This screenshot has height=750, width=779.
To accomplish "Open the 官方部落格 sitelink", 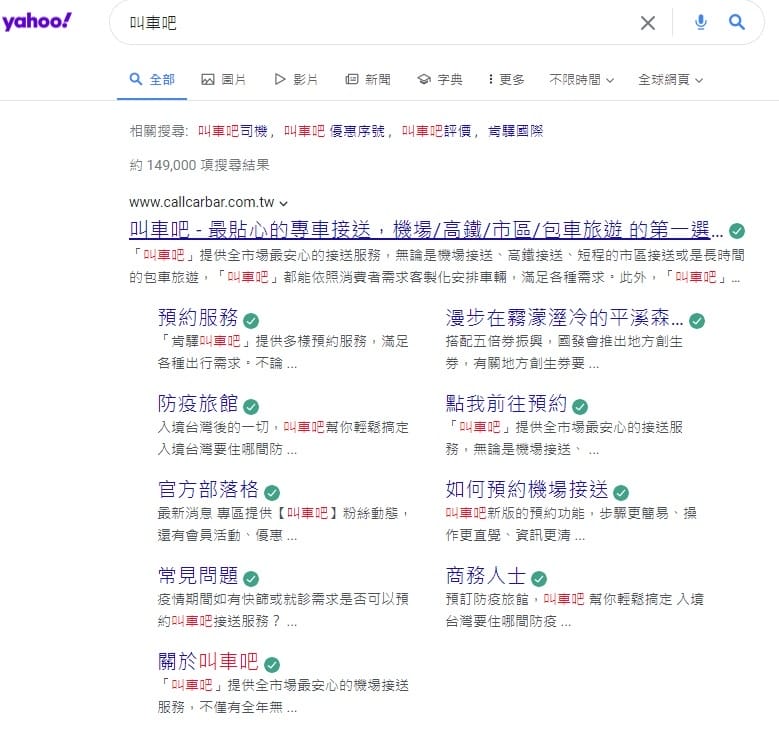I will coord(209,489).
